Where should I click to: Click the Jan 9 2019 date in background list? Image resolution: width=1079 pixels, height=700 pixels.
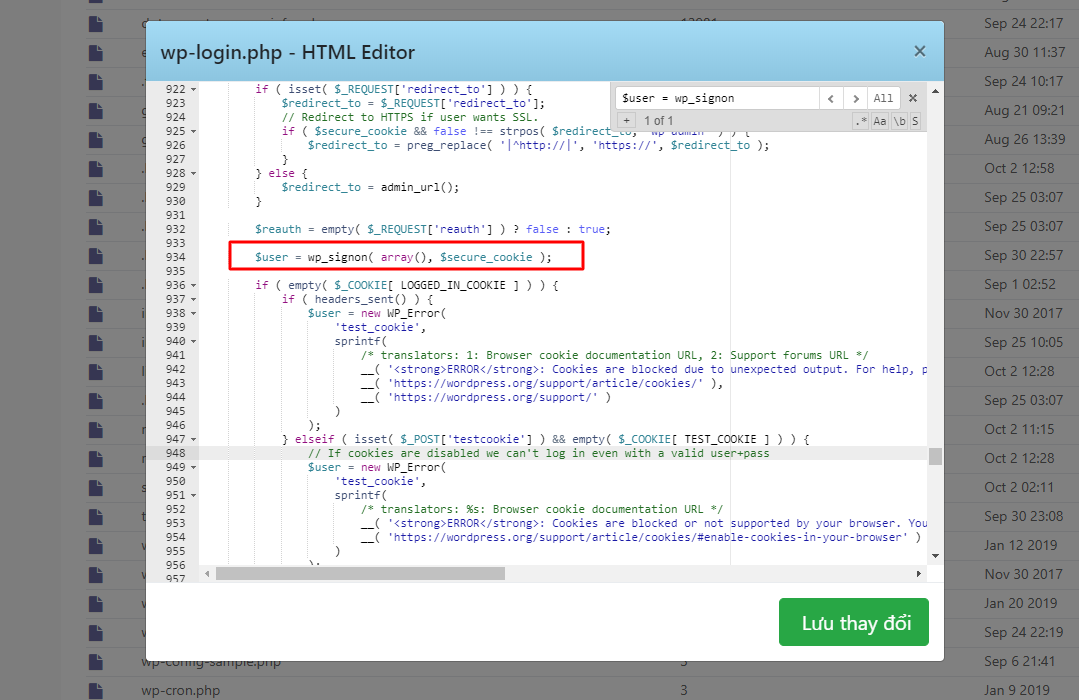click(1017, 690)
